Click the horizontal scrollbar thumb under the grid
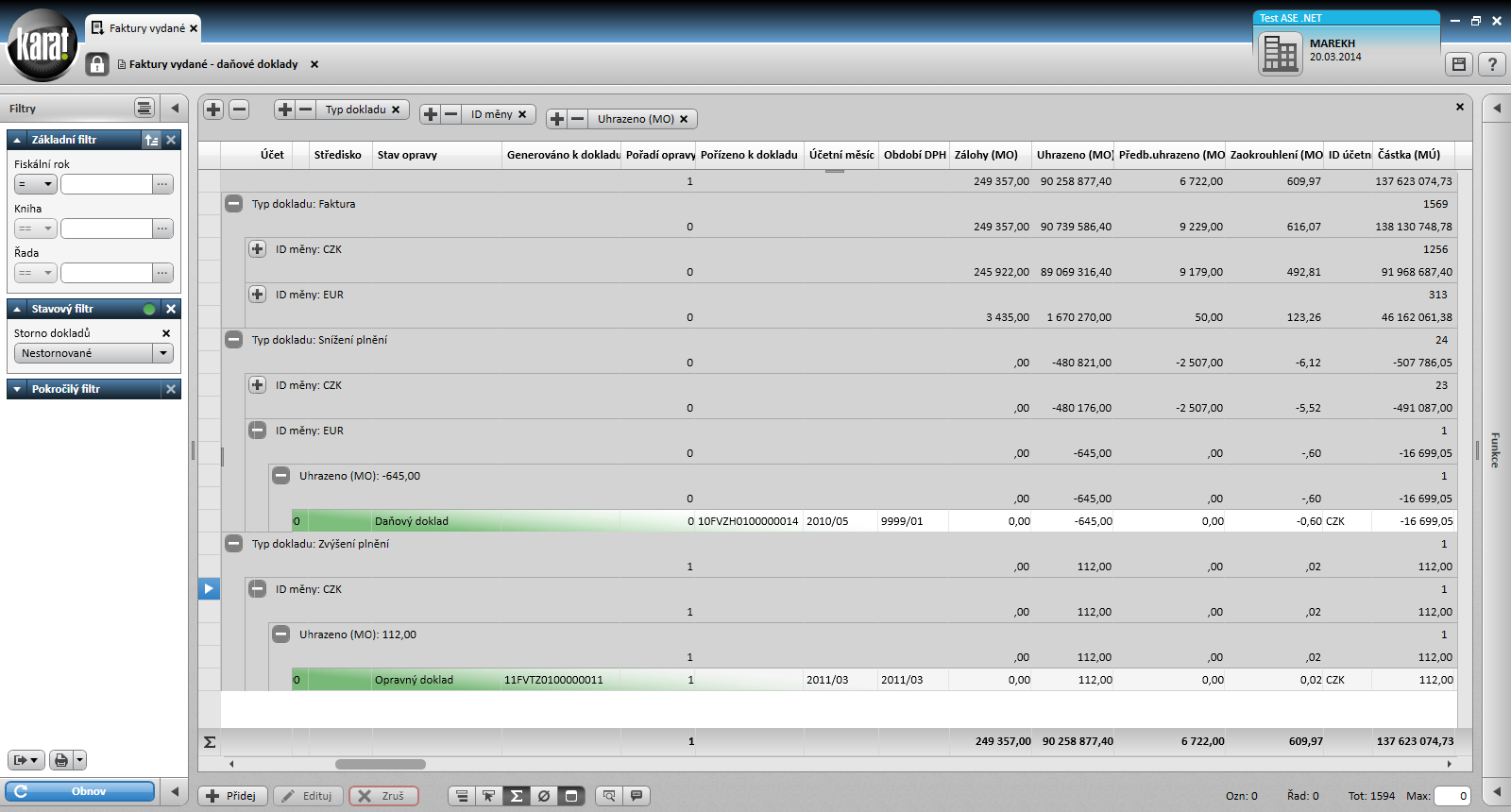1511x812 pixels. [380, 764]
